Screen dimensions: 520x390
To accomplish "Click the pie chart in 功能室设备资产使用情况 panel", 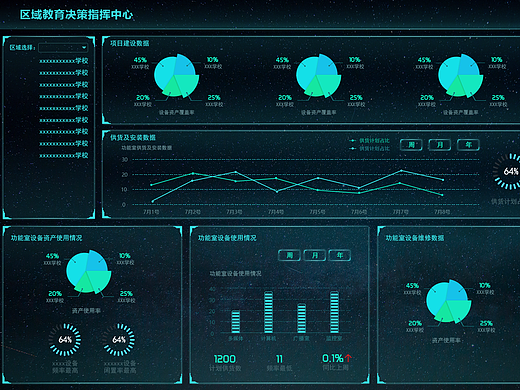I will pos(89,272).
